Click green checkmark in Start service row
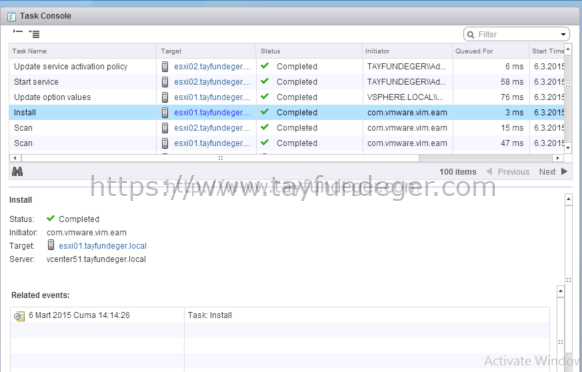This screenshot has width=582, height=372. pyautogui.click(x=265, y=81)
